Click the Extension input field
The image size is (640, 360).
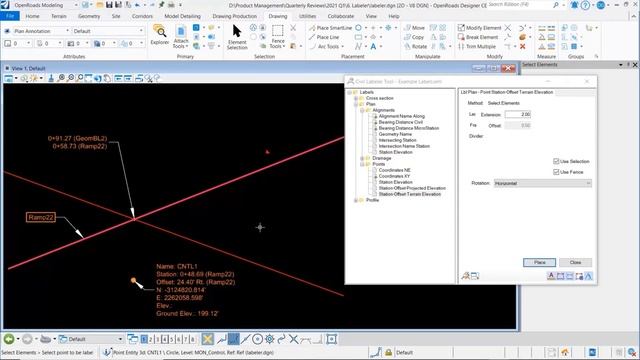[x=518, y=114]
